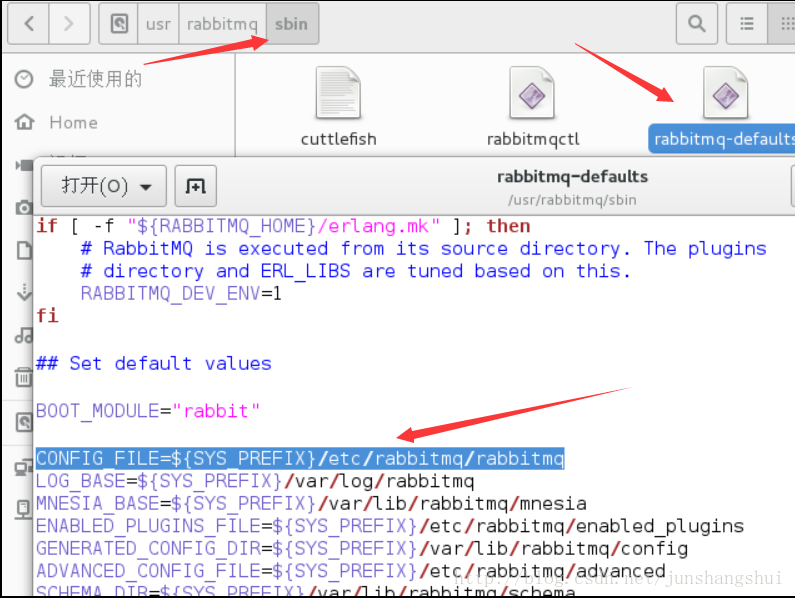Image resolution: width=795 pixels, height=598 pixels.
Task: Switch to list view
Action: pos(746,24)
